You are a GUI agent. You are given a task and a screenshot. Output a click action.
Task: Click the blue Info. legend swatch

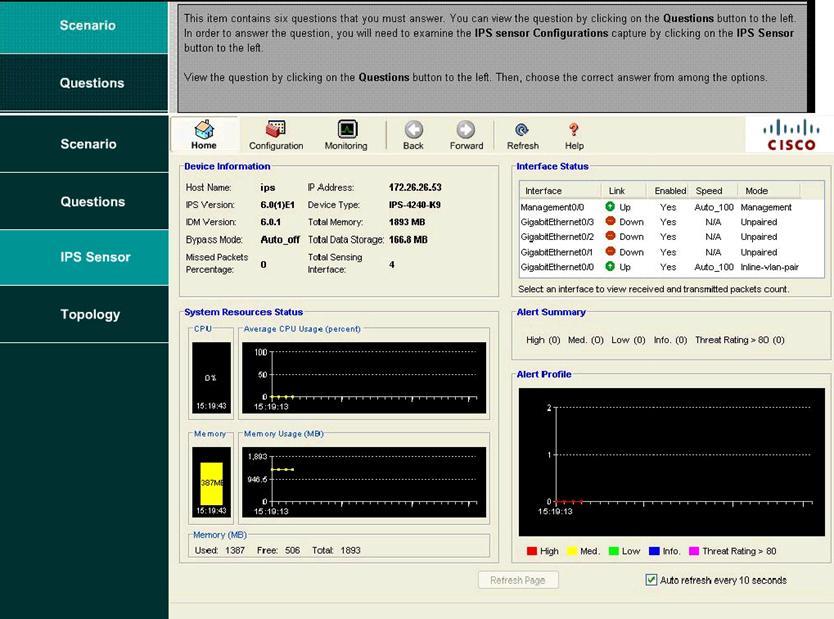[x=654, y=551]
